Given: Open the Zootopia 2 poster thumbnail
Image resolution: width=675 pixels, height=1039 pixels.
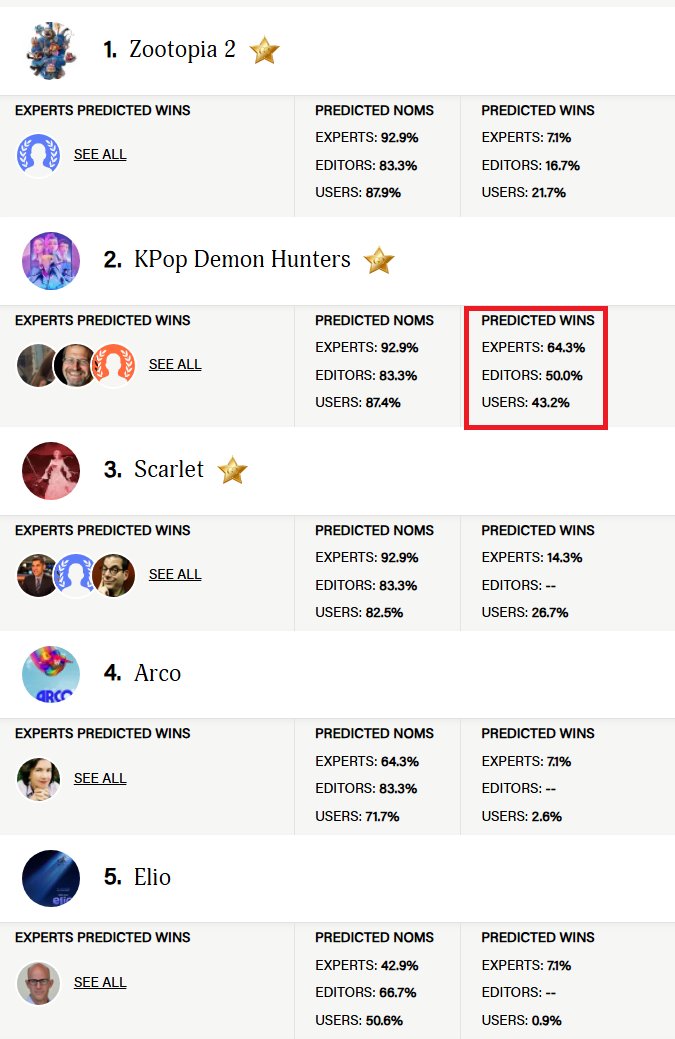Looking at the screenshot, I should [51, 50].
